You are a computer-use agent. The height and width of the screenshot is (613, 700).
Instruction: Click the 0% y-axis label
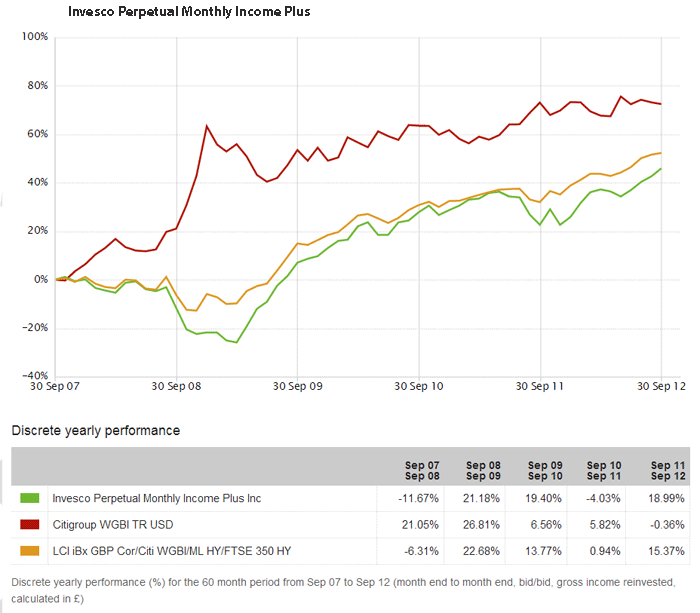pyautogui.click(x=41, y=279)
